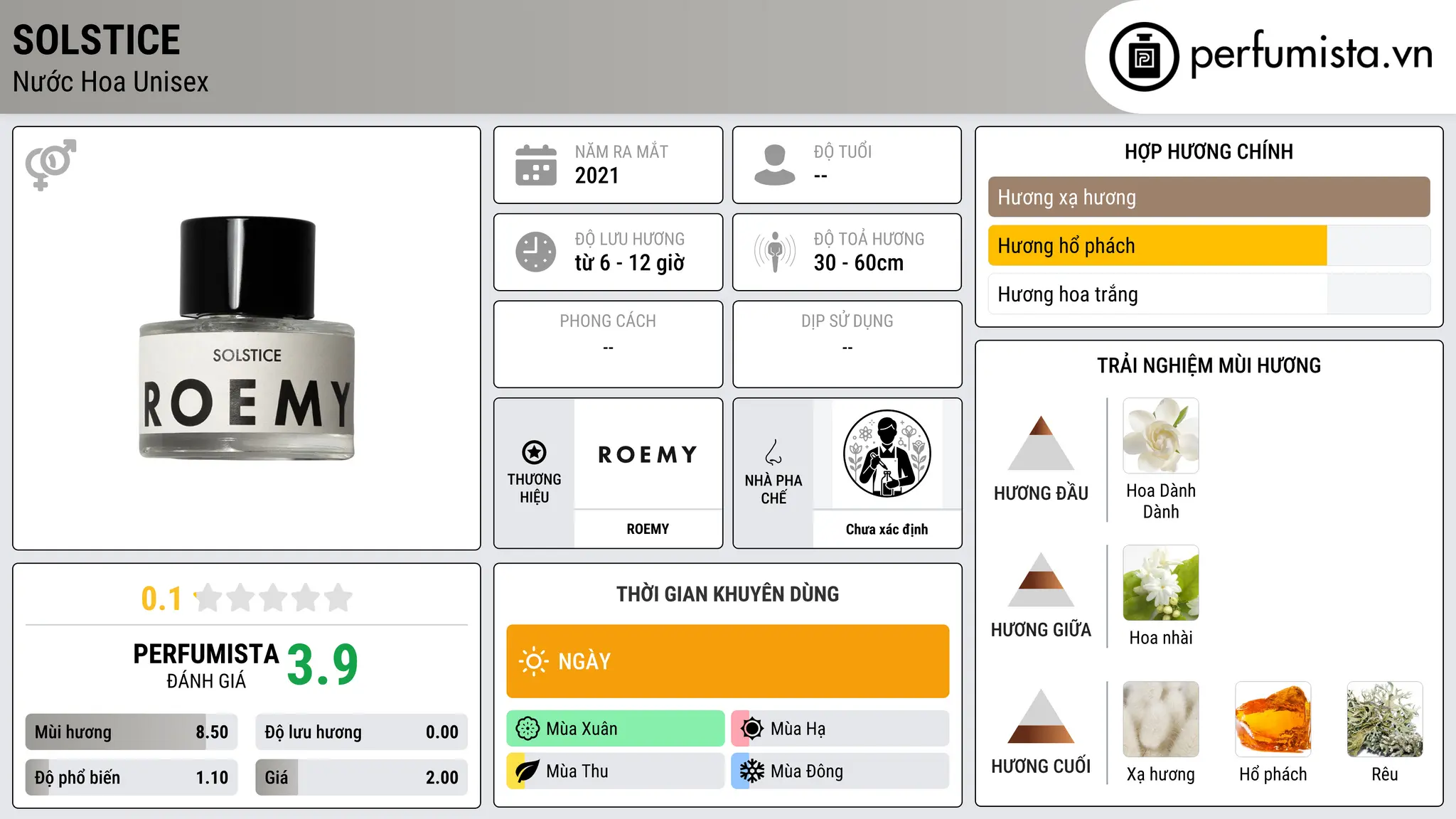Open the Solstice ROEMY bottle product image
The height and width of the screenshot is (819, 1456).
pyautogui.click(x=247, y=338)
